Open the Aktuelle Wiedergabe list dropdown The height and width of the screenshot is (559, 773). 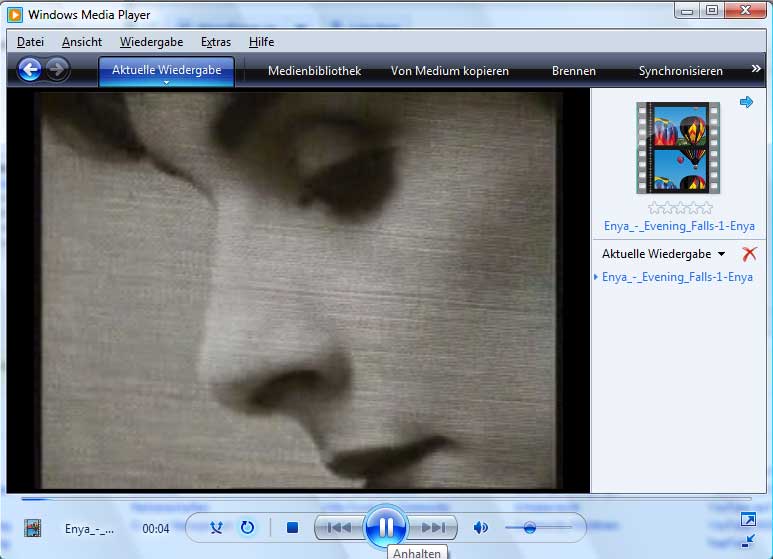664,254
